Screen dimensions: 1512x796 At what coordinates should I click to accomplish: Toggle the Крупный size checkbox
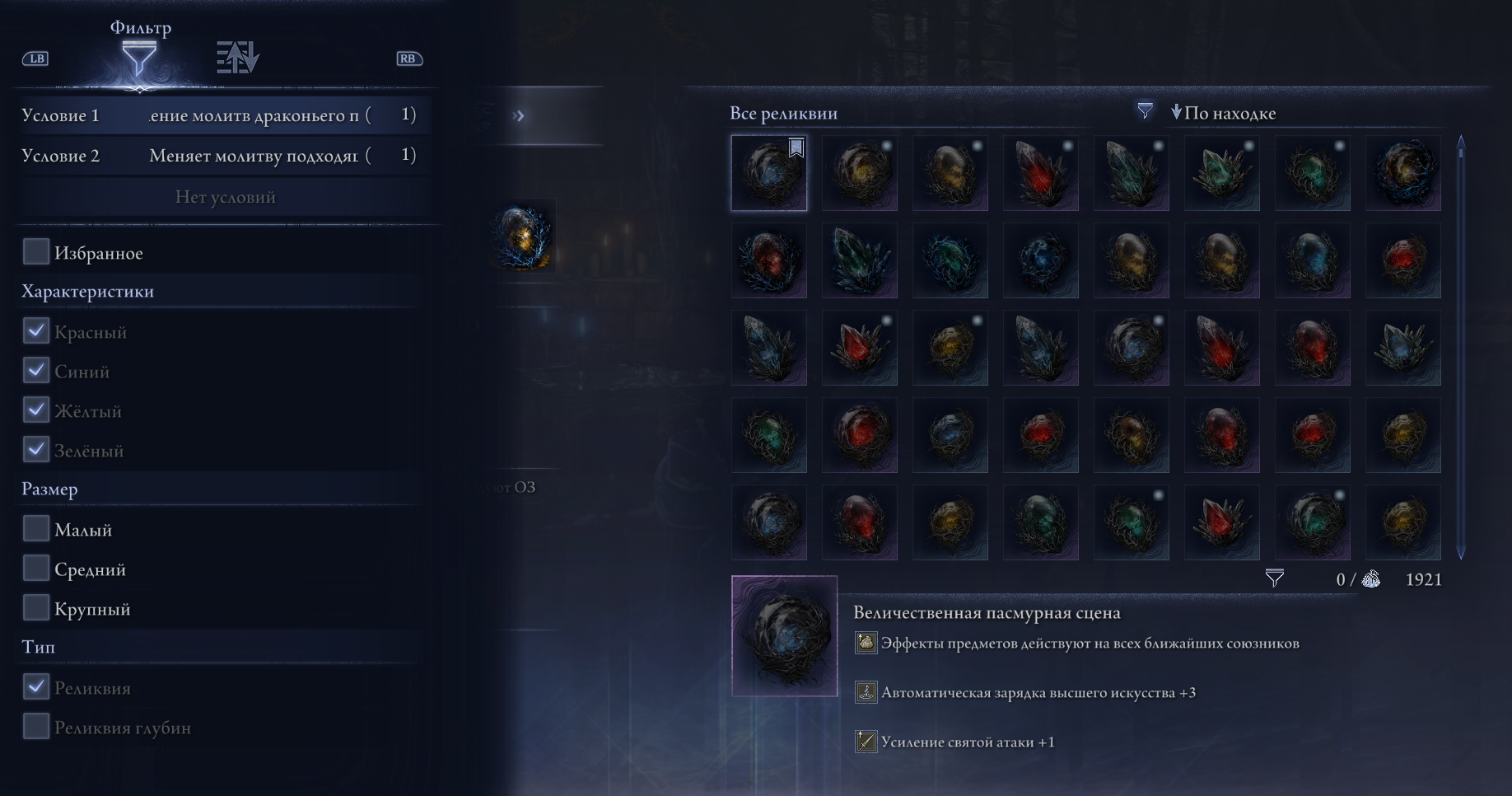36,607
